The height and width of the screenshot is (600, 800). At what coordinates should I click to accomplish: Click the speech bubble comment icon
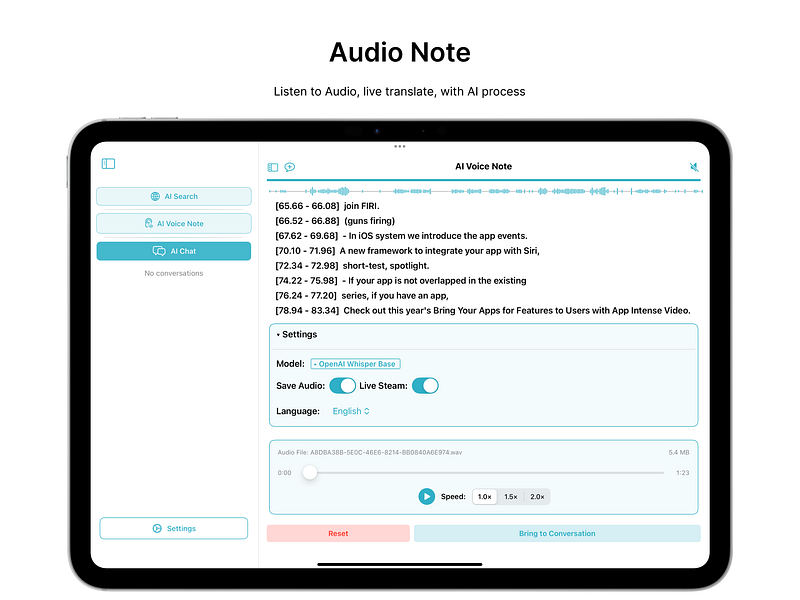pyautogui.click(x=290, y=166)
